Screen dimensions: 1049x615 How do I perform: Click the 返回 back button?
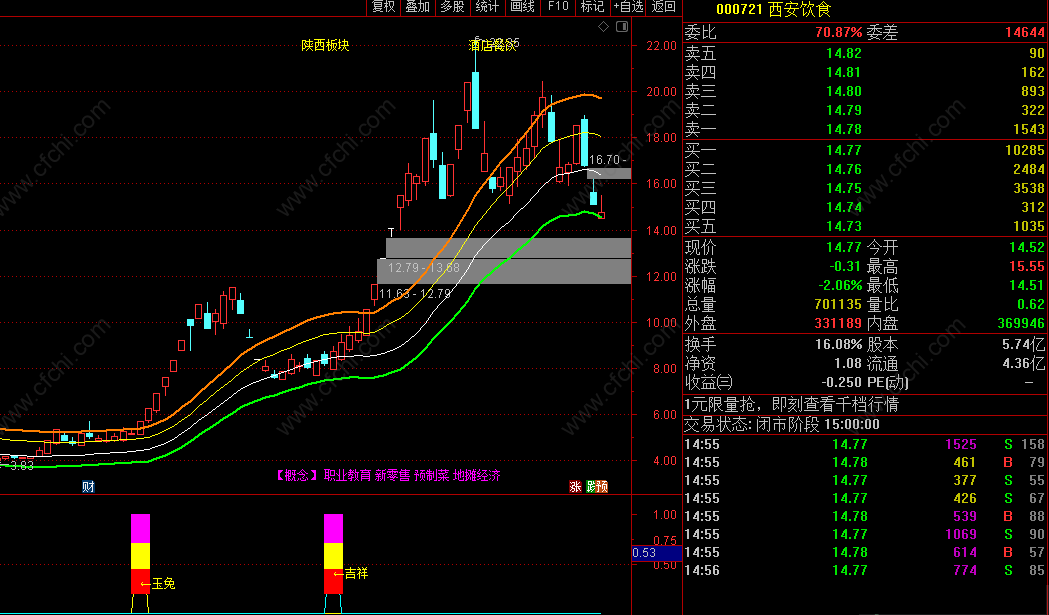(664, 7)
